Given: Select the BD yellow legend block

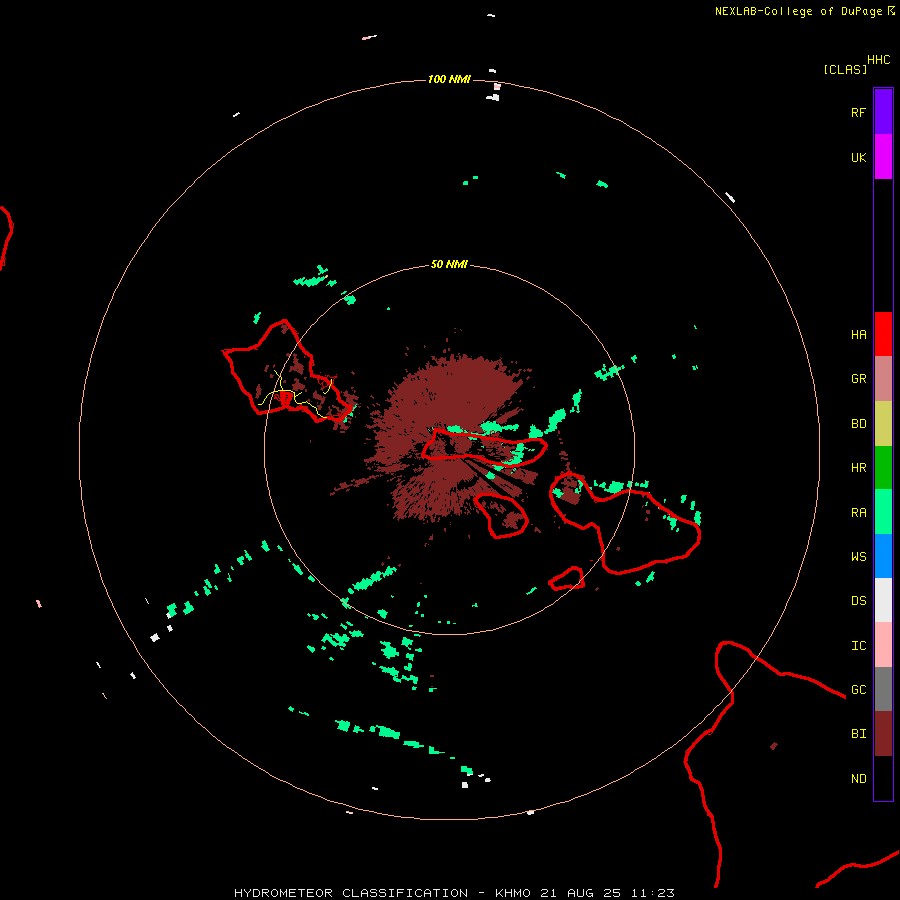Looking at the screenshot, I should 883,424.
